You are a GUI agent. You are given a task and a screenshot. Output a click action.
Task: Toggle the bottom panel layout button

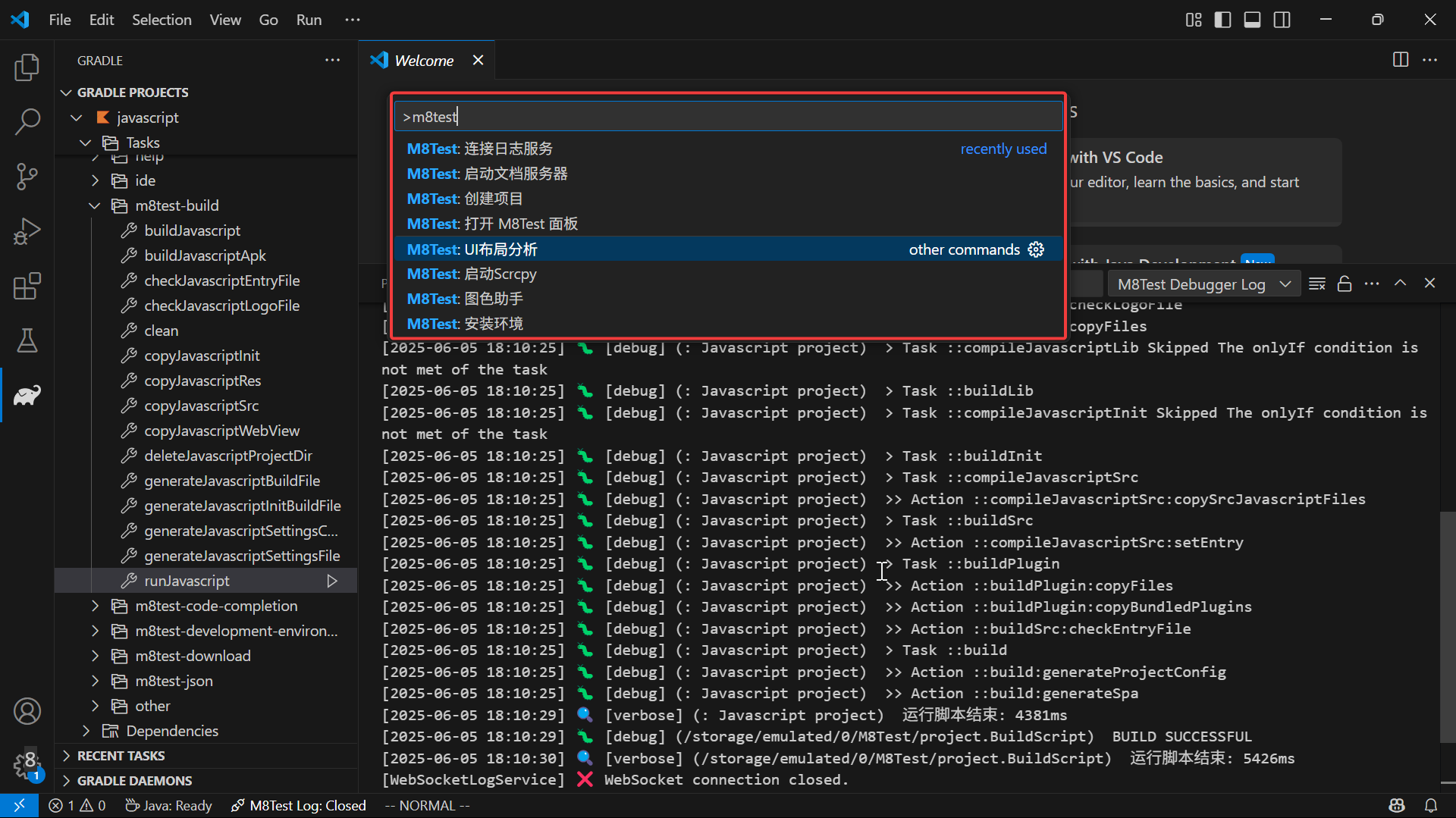(x=1252, y=20)
